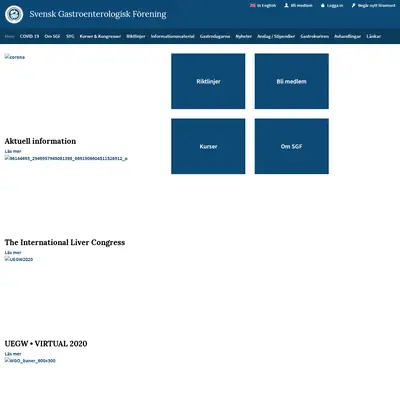Click the large Riktlinjer blue tile
Image resolution: width=400 pixels, height=400 pixels.
pyautogui.click(x=208, y=81)
